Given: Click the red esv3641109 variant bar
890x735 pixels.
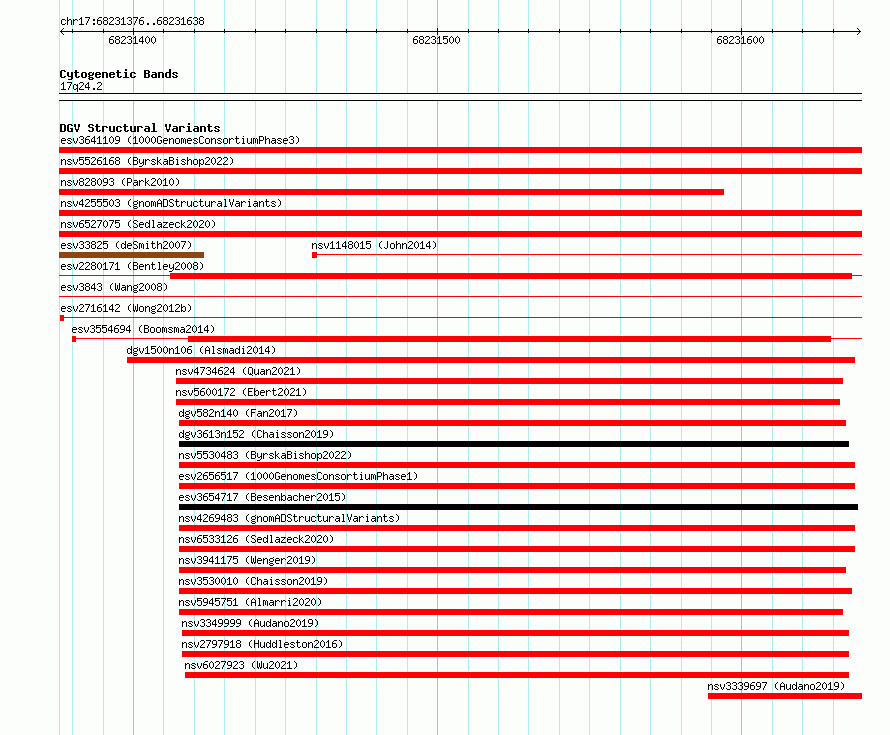Looking at the screenshot, I should (460, 150).
